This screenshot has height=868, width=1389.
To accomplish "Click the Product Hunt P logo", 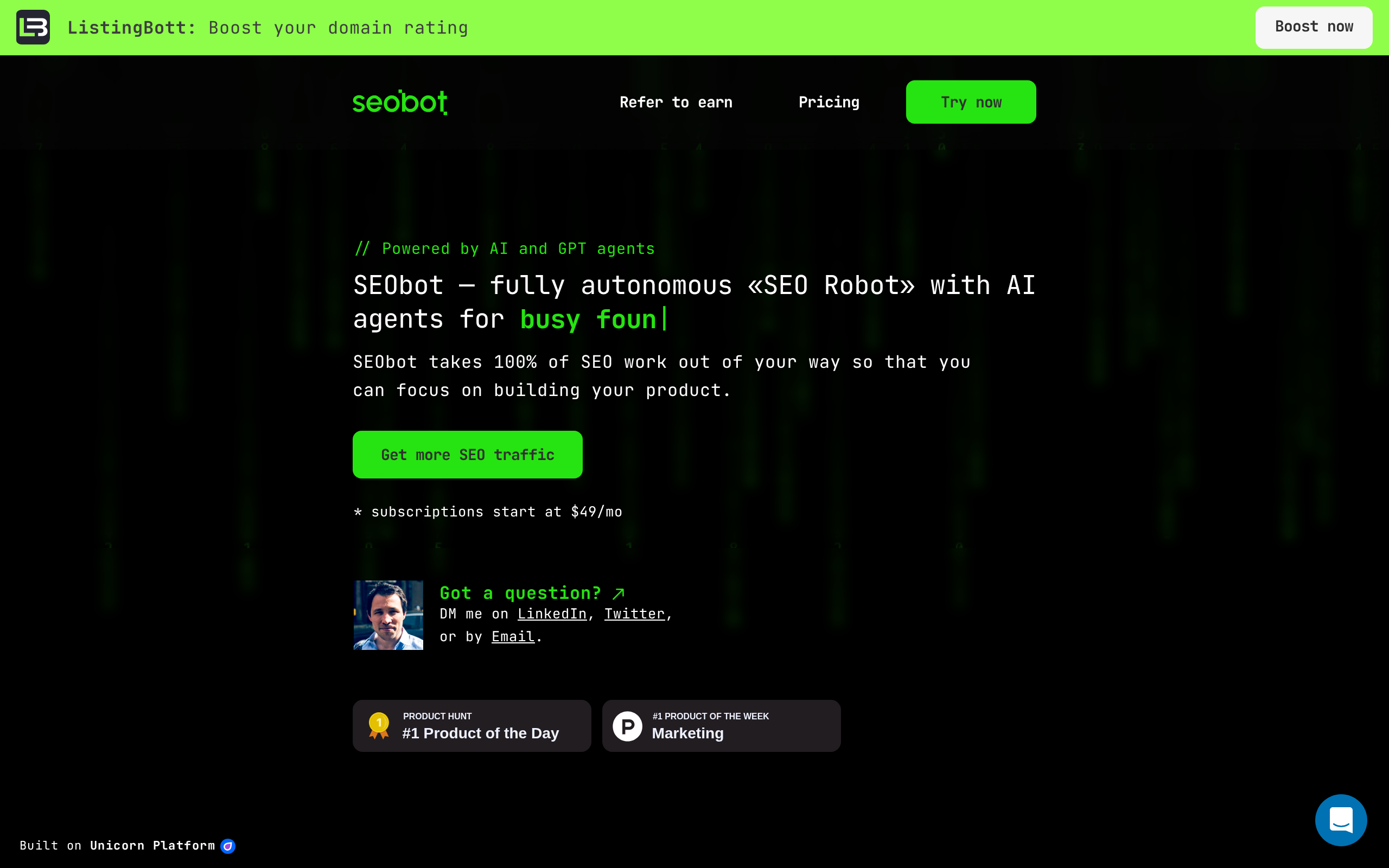I will pyautogui.click(x=627, y=726).
